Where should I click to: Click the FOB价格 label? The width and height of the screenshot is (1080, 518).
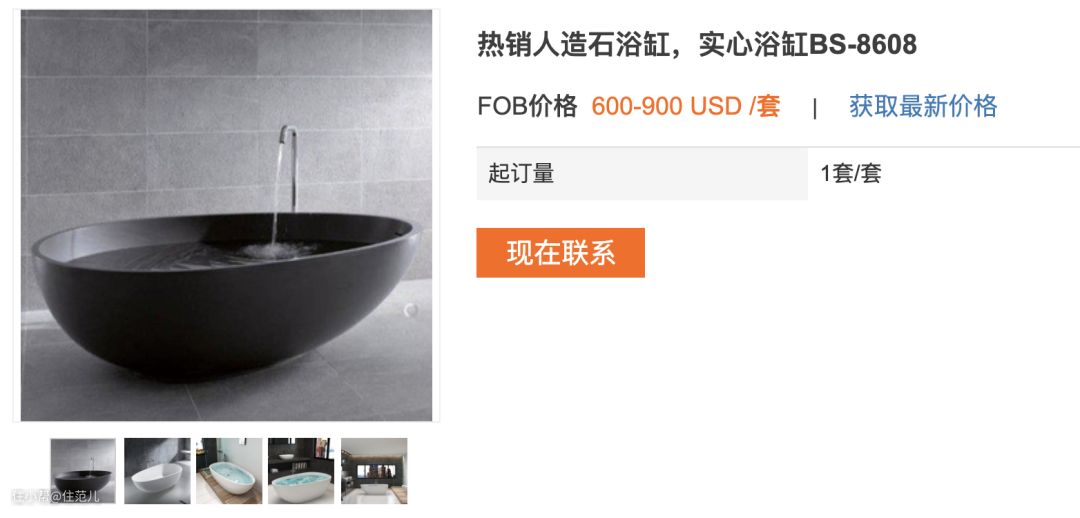tap(528, 106)
